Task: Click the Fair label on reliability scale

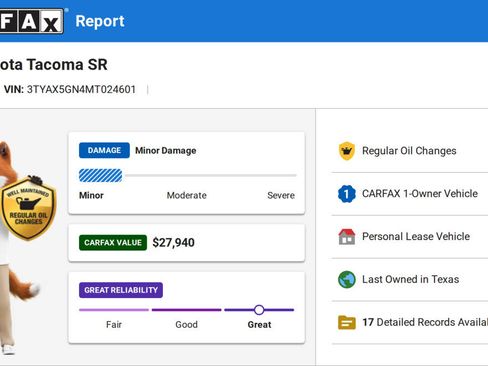Action: pyautogui.click(x=114, y=325)
